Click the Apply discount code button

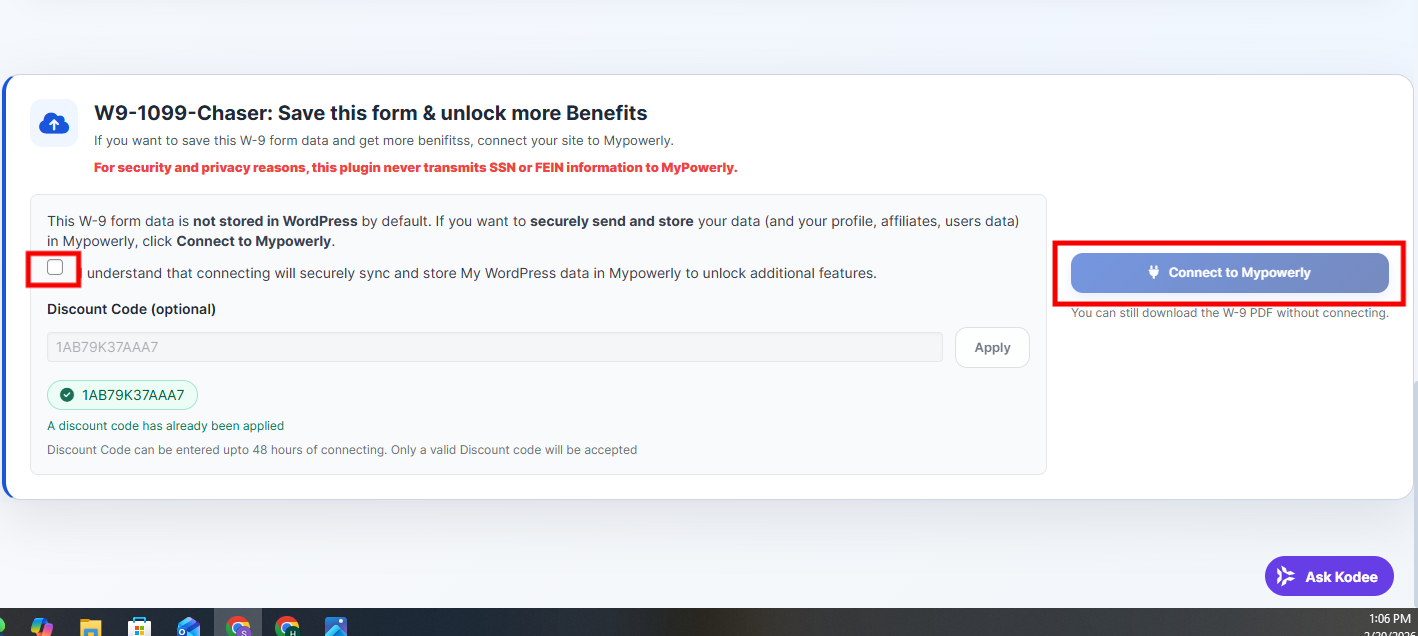[x=992, y=348]
